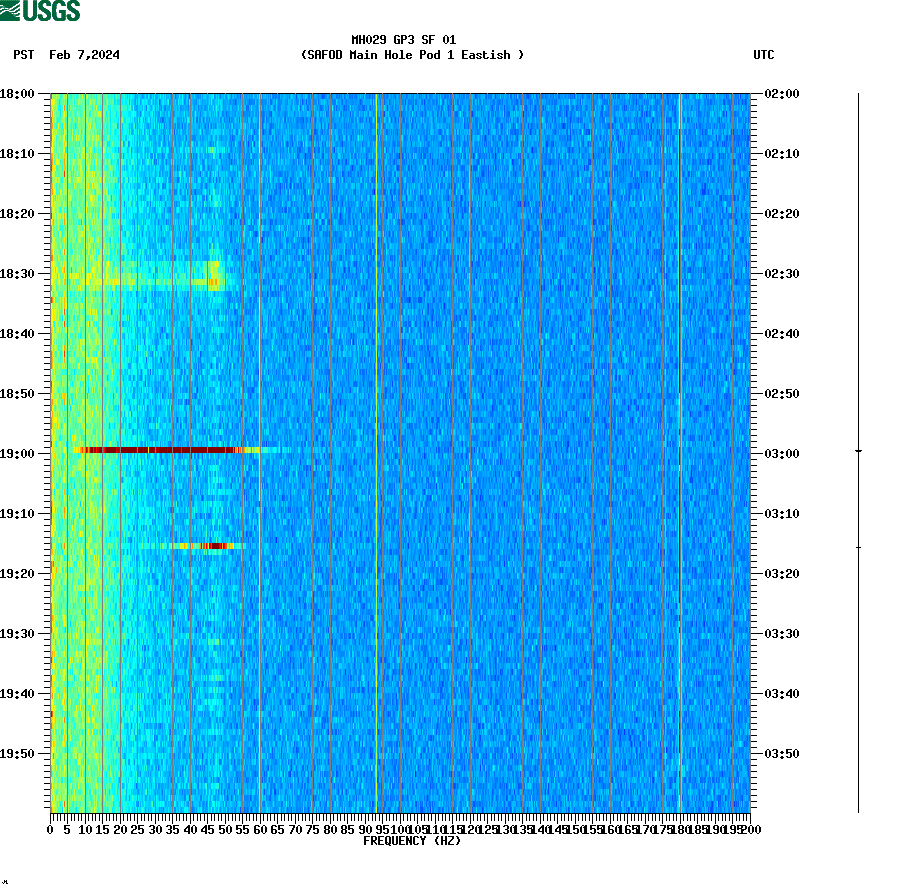Select the 100 Hz frequency axis label
The width and height of the screenshot is (902, 893).
click(398, 828)
